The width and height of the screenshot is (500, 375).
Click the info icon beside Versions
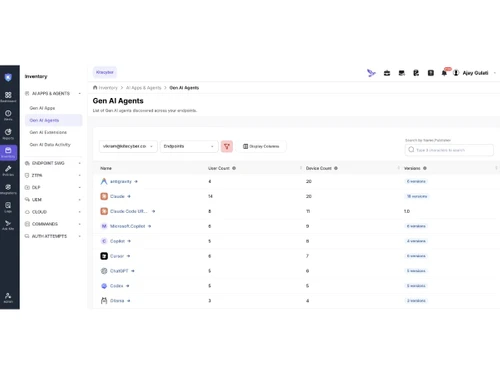425,168
